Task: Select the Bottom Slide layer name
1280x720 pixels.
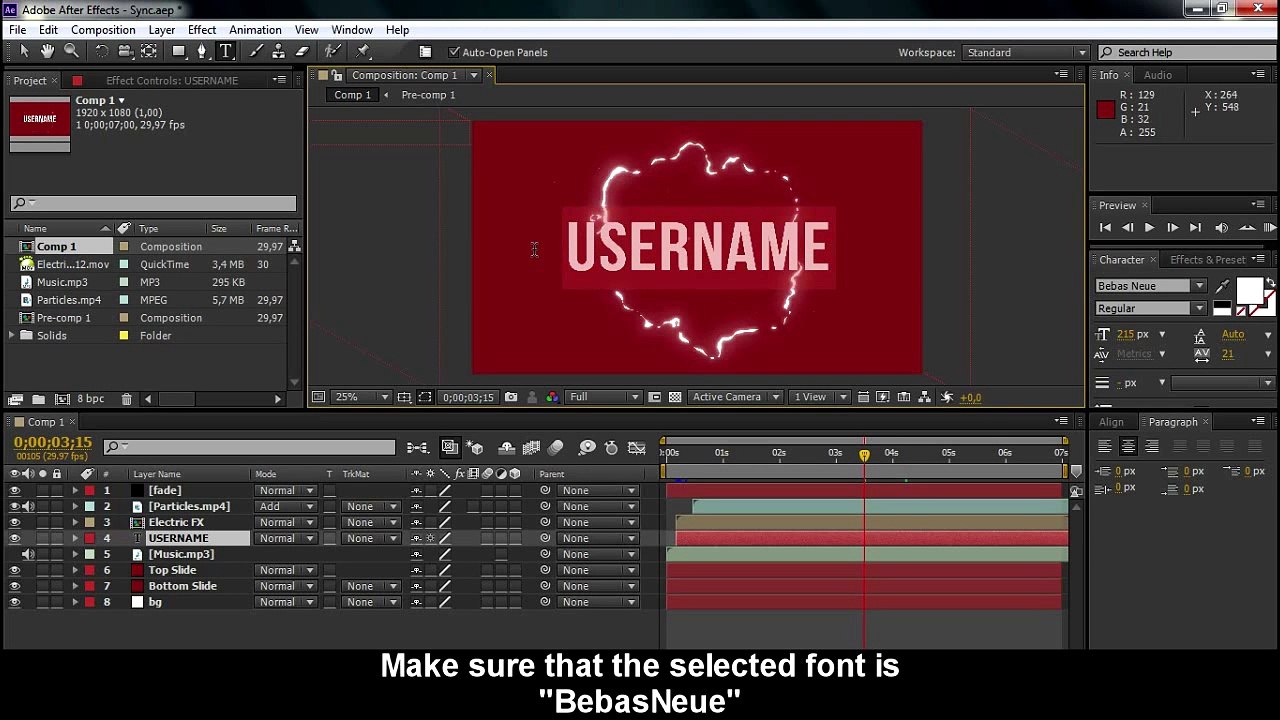Action: [x=182, y=586]
